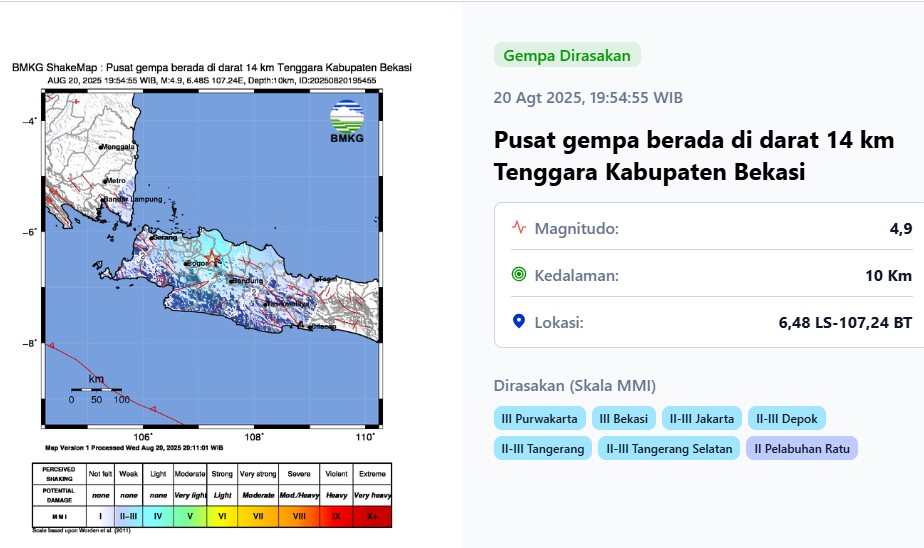Choose the II-III Jakarta chip

(703, 419)
